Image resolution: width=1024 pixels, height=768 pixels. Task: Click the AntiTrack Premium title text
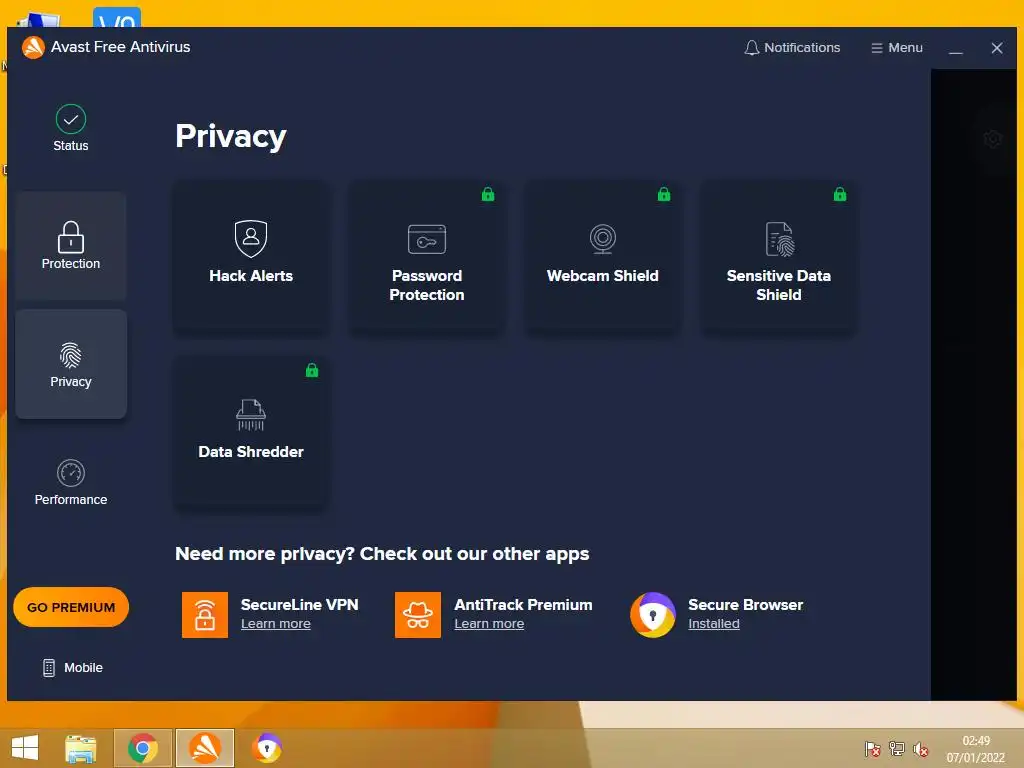tap(523, 605)
